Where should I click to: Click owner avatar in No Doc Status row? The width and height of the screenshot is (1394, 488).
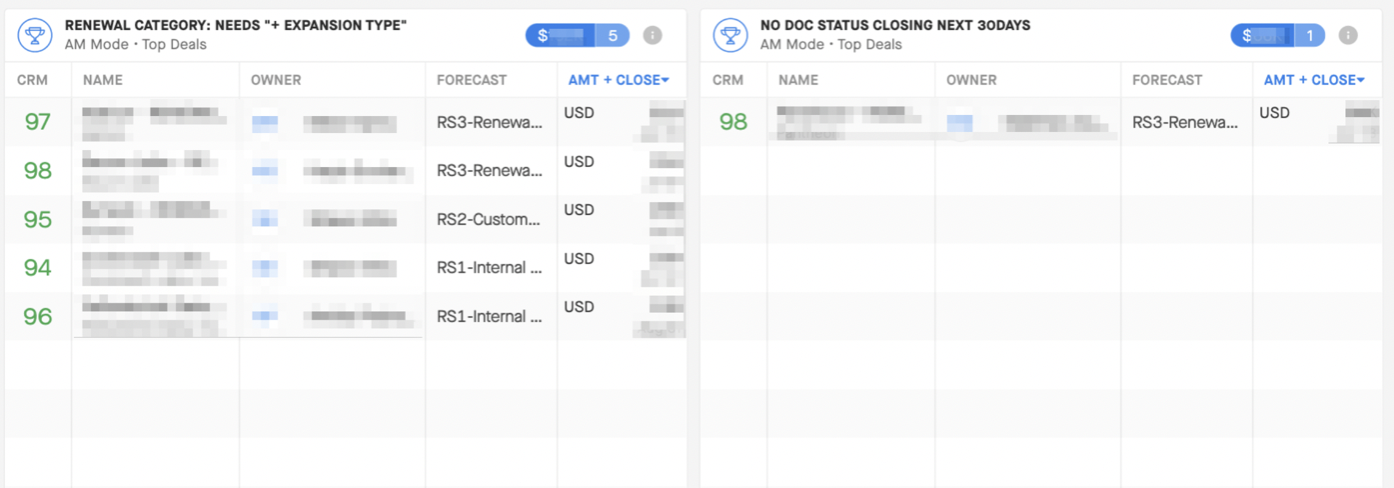click(x=960, y=123)
